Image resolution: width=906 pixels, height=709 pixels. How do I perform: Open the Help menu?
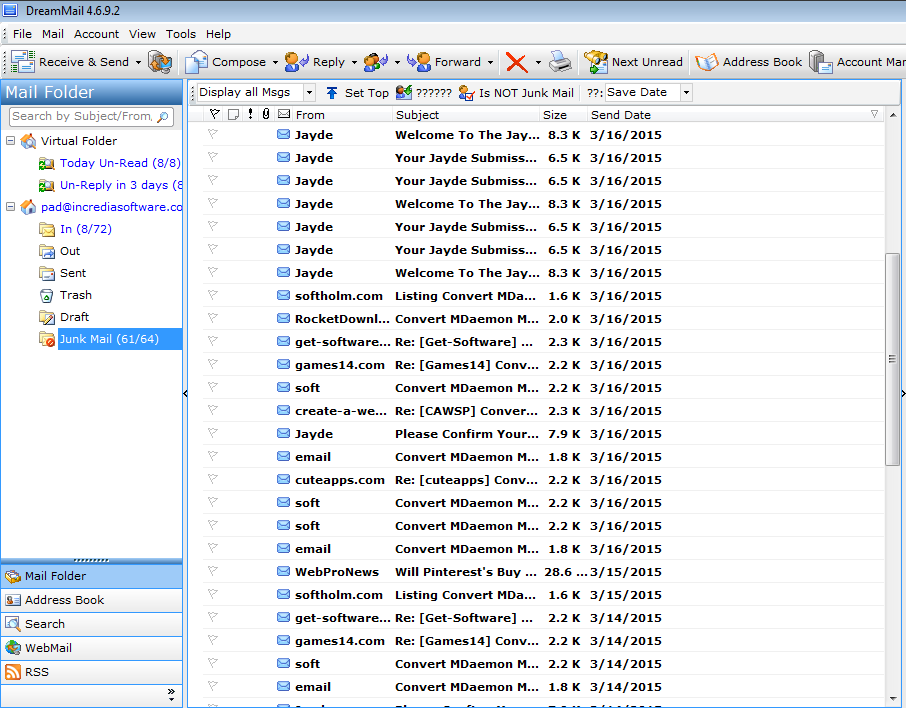point(218,34)
